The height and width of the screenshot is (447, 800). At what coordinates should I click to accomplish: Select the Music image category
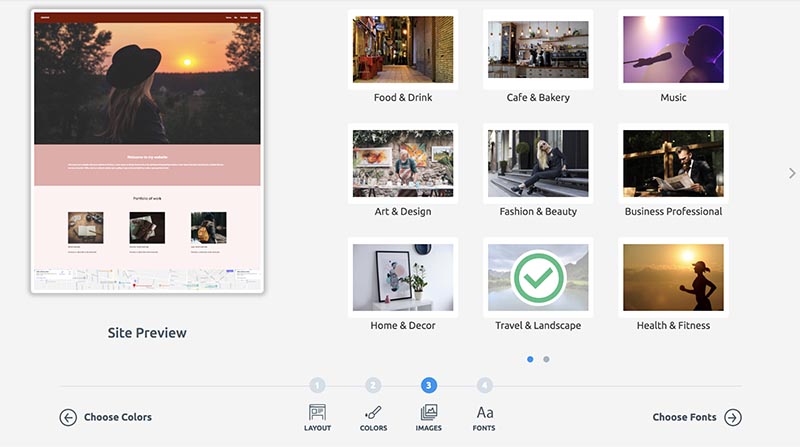pos(673,50)
